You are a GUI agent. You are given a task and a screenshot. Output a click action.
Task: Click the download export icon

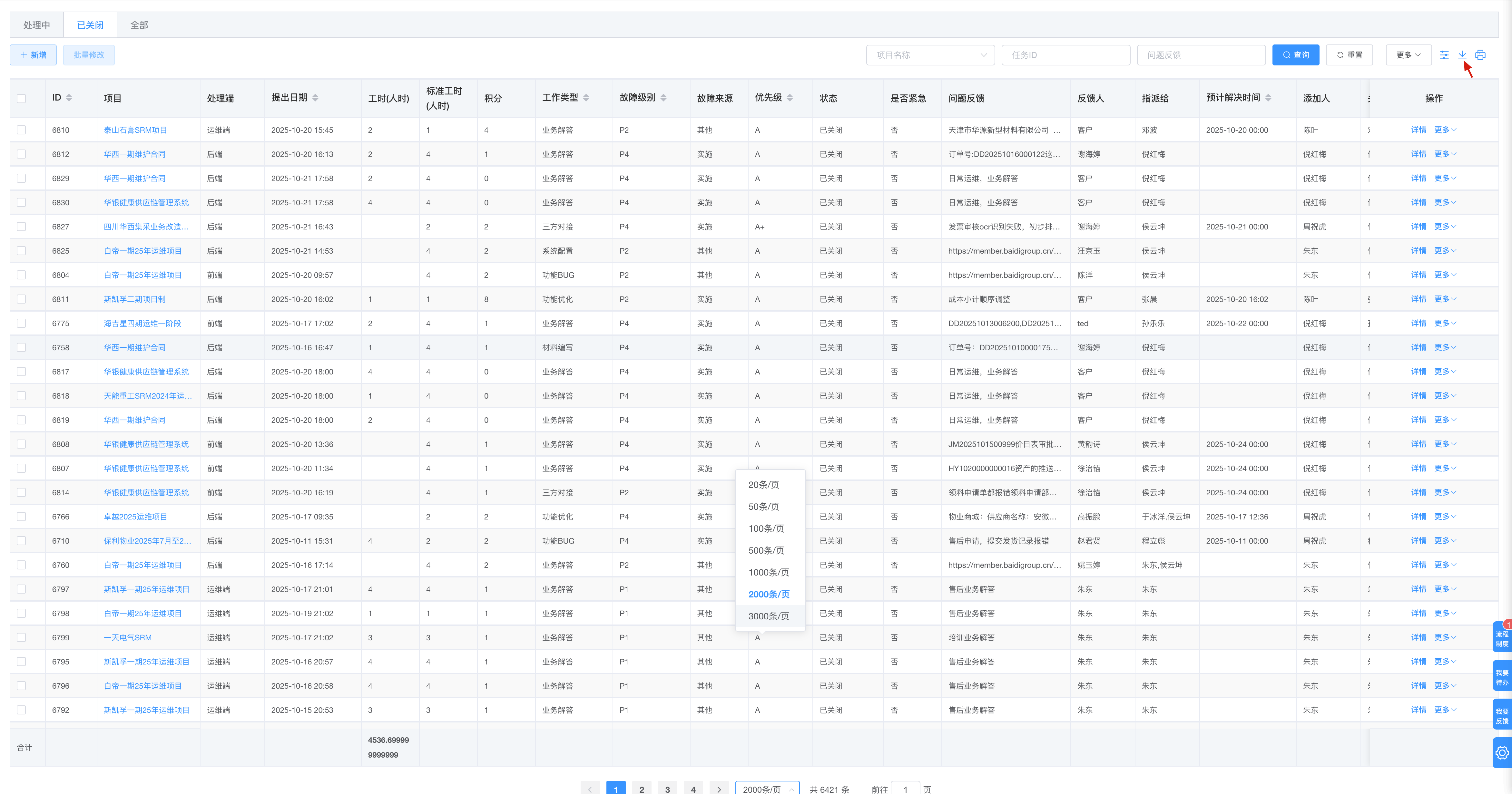1462,55
